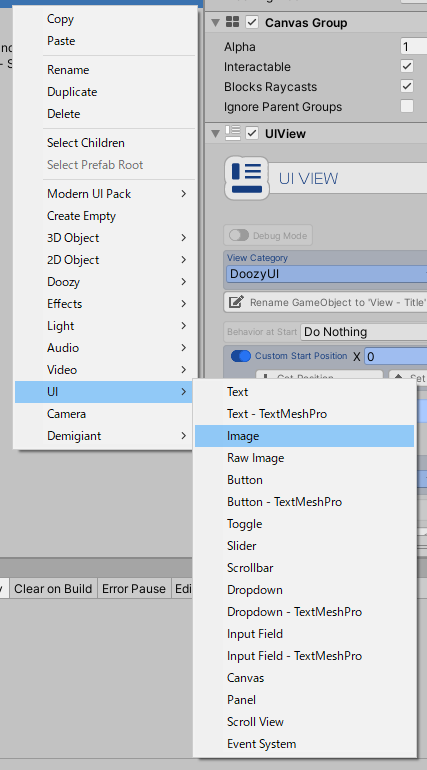Click the Canvas Group component icon

[x=232, y=22]
